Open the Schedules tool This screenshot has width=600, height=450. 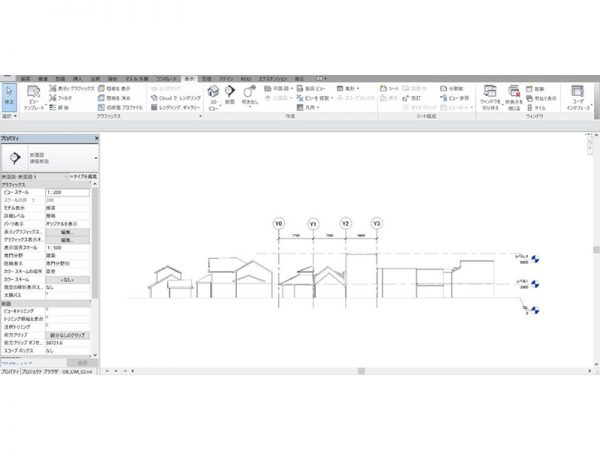point(346,88)
